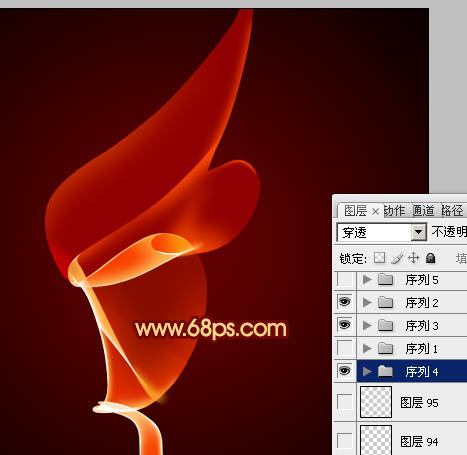Click the lock image pixels brush icon
Viewport: 467px width, 455px height.
coord(397,258)
